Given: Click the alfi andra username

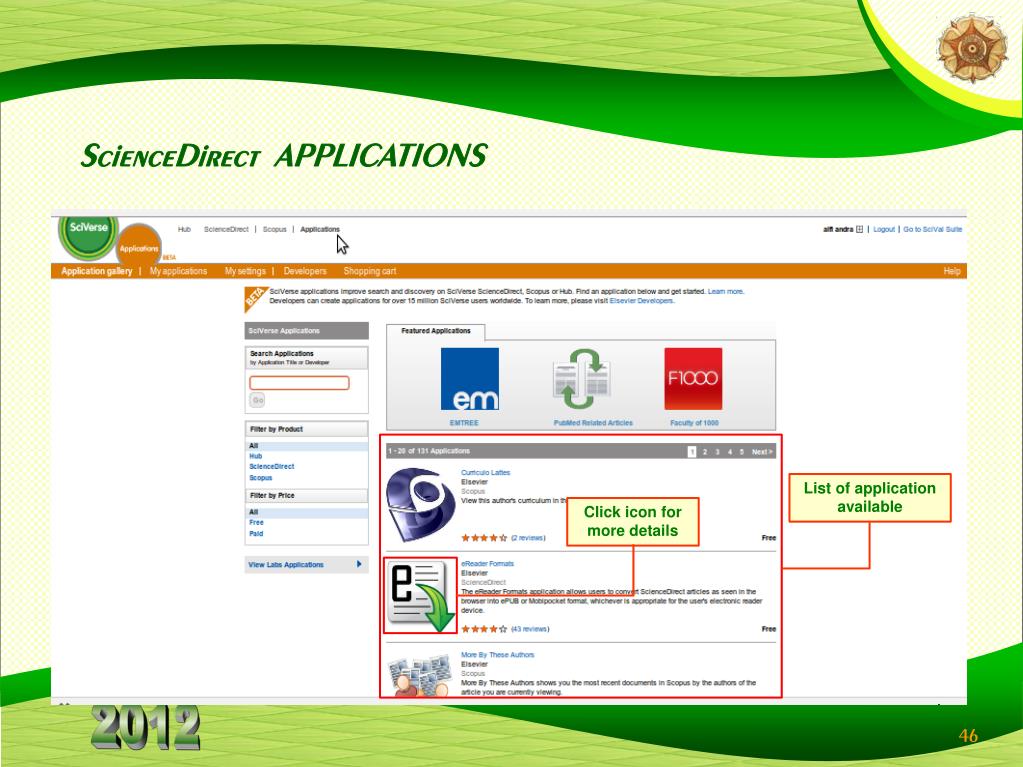Looking at the screenshot, I should point(838,230).
